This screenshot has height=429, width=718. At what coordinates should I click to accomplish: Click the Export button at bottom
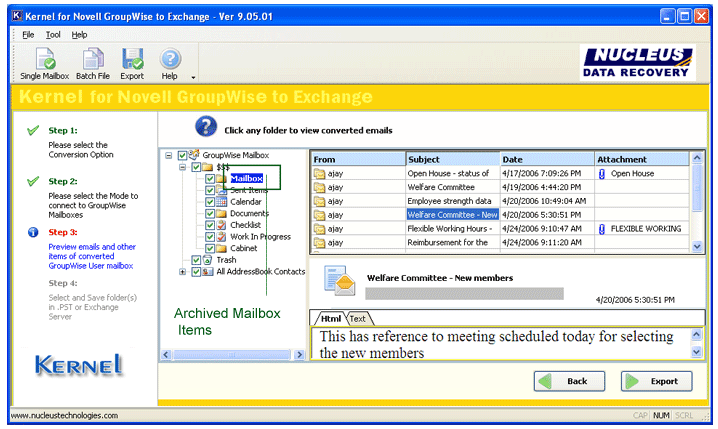click(656, 381)
